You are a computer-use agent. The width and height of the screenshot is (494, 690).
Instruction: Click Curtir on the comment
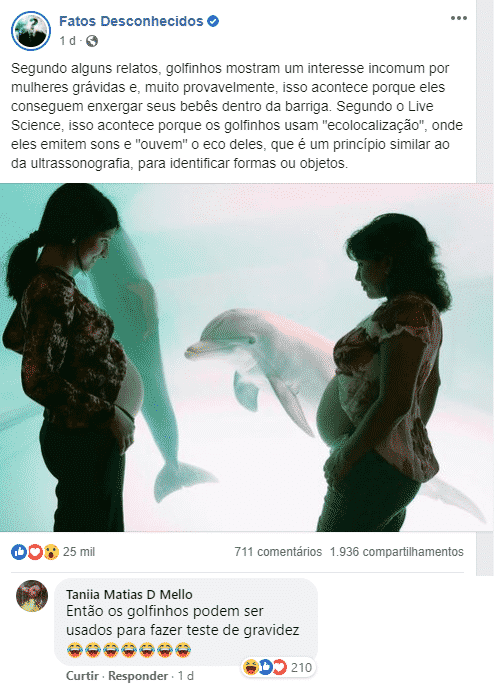click(x=82, y=675)
